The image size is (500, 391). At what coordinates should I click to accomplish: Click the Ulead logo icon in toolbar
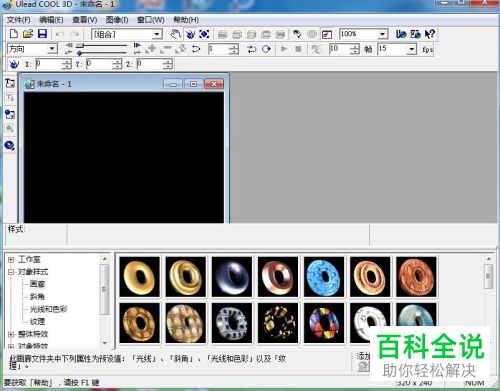click(x=401, y=34)
